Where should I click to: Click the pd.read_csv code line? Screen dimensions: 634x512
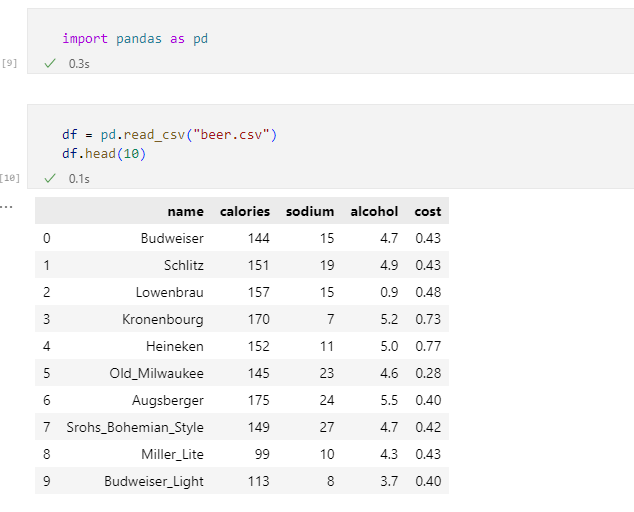point(169,134)
